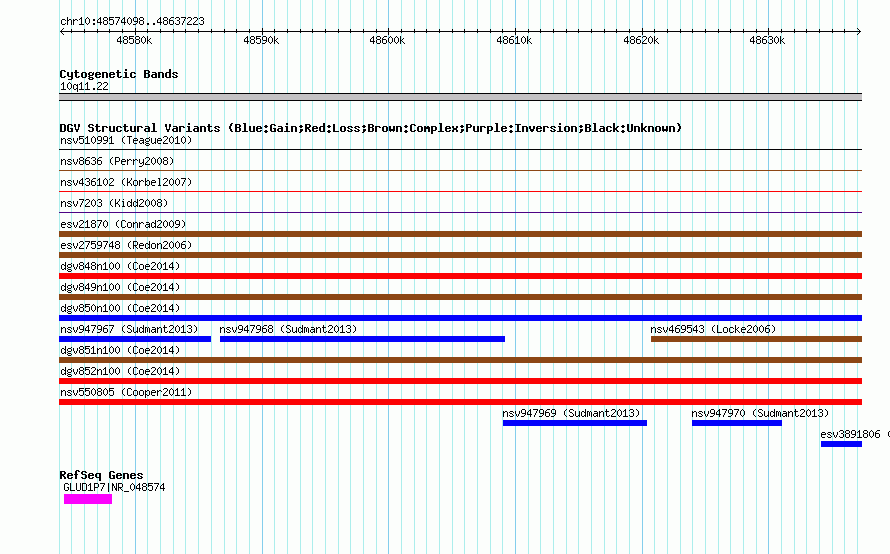
Task: Click the red nsv550805 loss bar
Action: [460, 402]
